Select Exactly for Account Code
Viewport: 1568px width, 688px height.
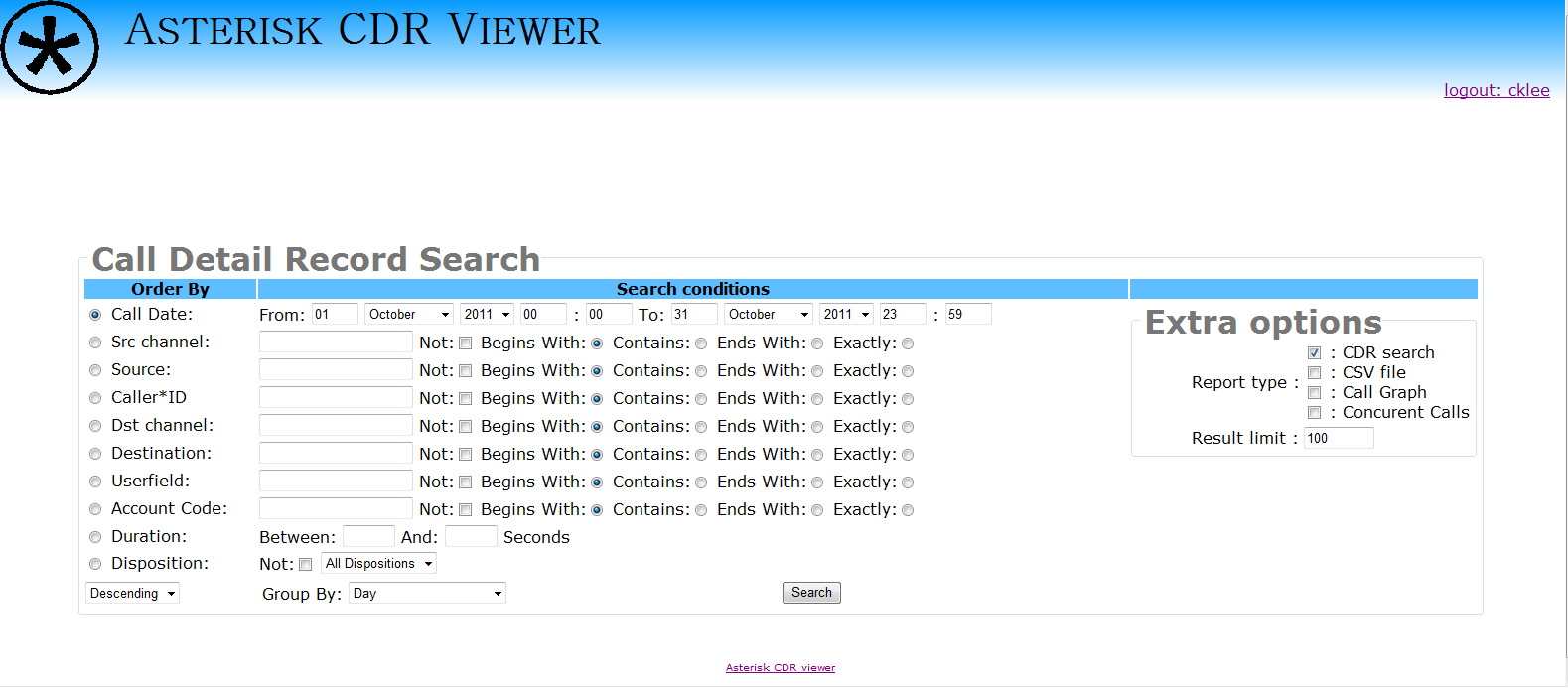[908, 510]
